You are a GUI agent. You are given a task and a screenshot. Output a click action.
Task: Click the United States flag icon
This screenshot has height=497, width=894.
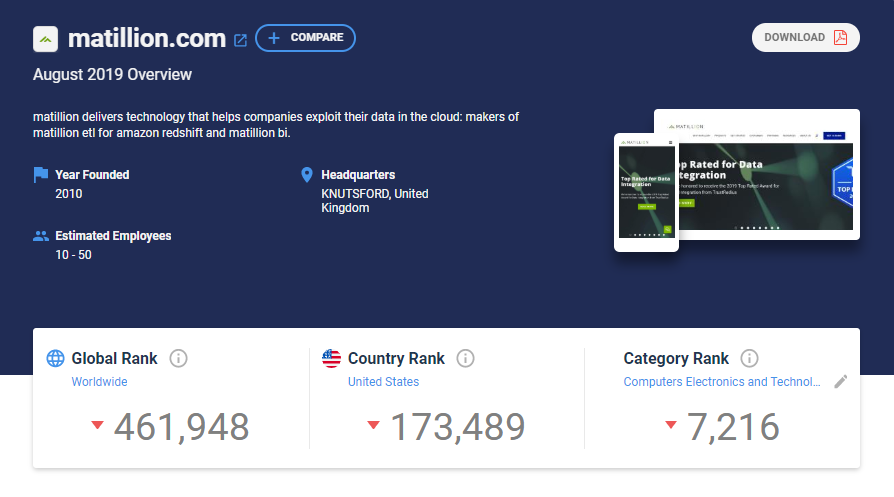pos(331,359)
